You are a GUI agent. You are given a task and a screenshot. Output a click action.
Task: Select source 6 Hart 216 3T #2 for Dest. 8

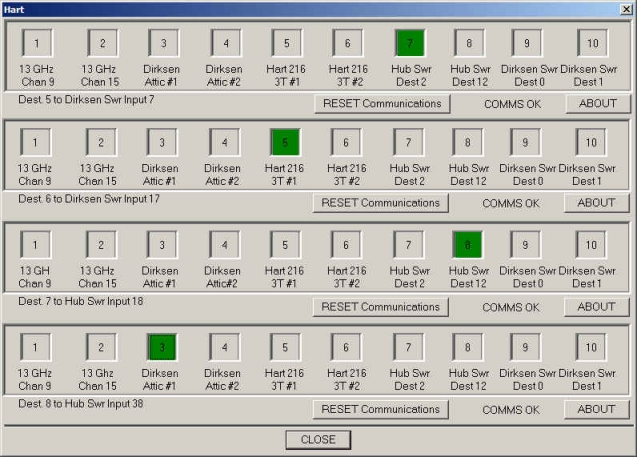[x=346, y=347]
